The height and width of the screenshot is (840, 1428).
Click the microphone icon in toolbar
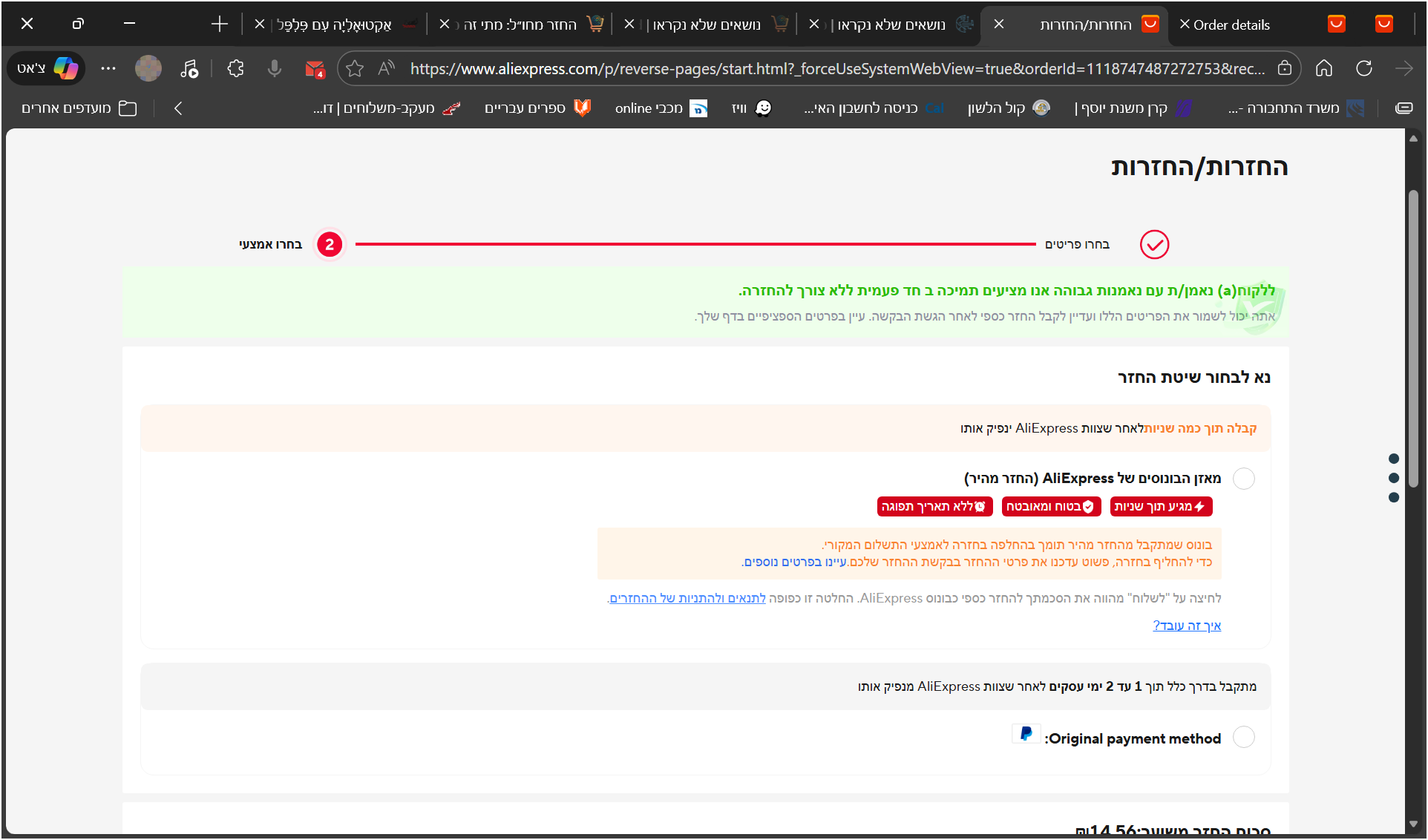coord(275,69)
